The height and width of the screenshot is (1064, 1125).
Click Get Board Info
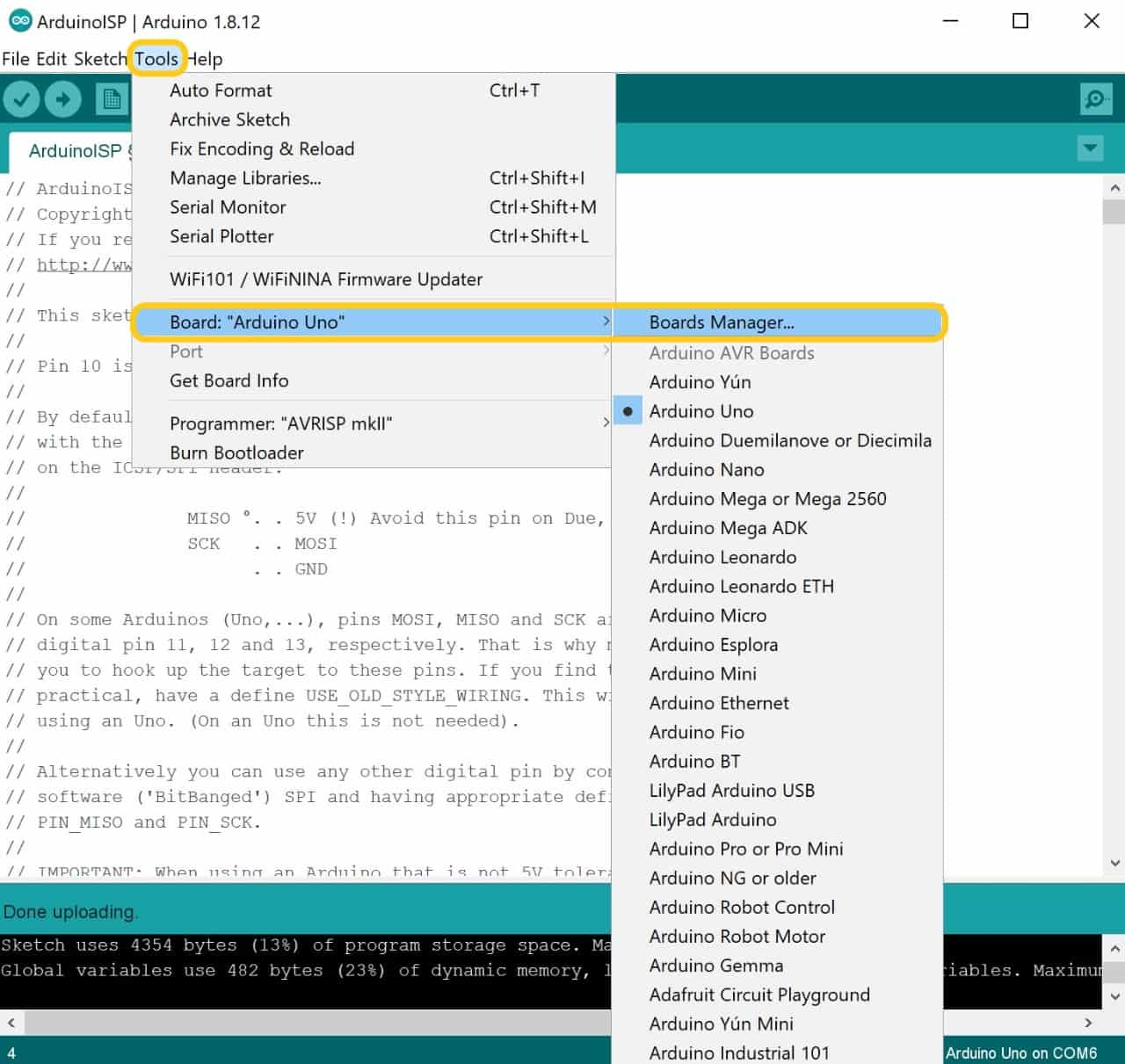pyautogui.click(x=373, y=380)
